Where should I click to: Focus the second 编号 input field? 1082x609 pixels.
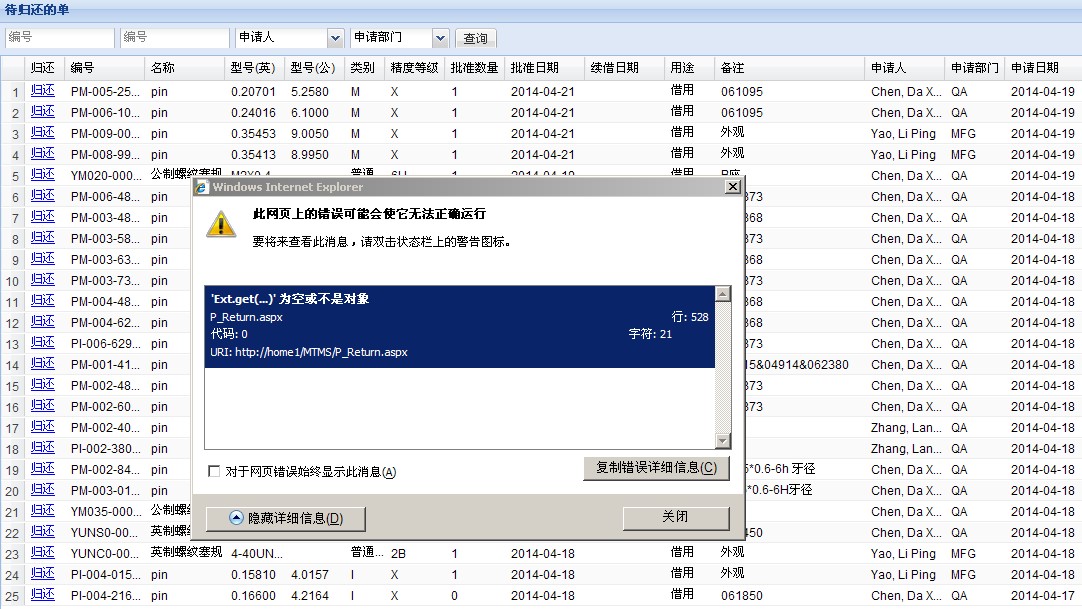pos(174,37)
